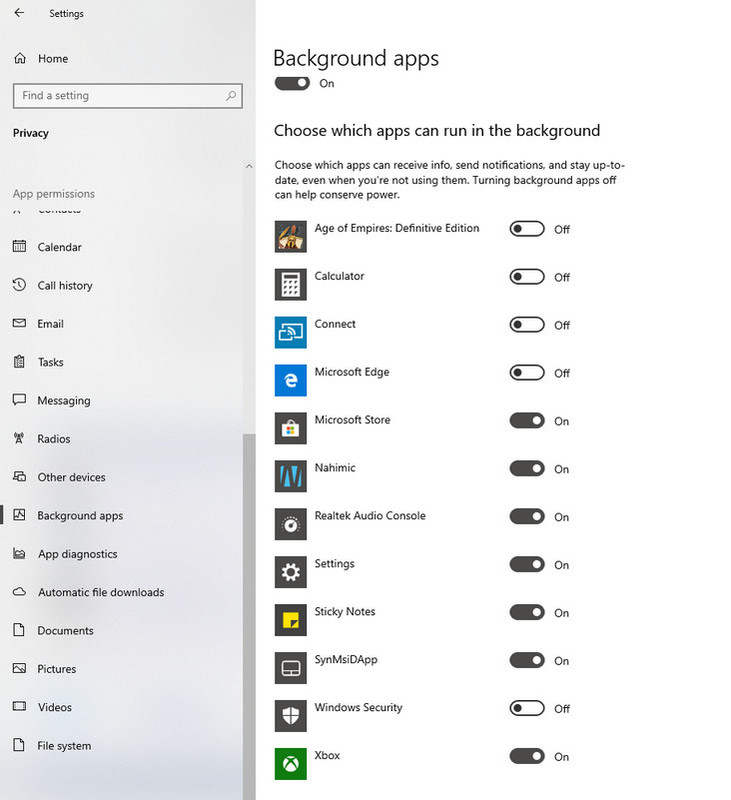Click the Videos film icon
The width and height of the screenshot is (731, 800).
[19, 707]
